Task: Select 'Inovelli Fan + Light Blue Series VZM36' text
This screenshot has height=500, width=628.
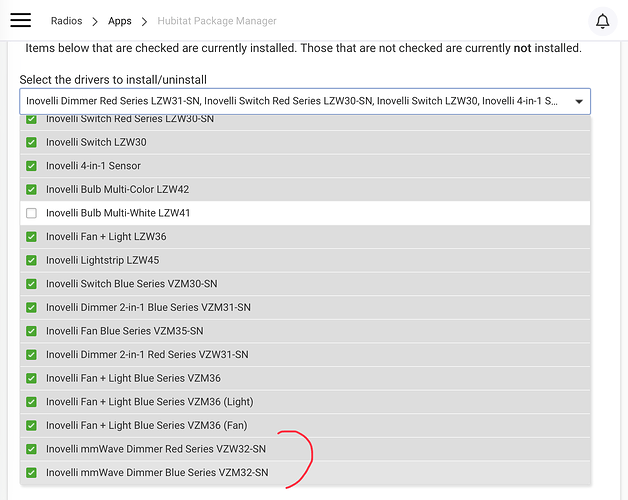Action: click(133, 378)
